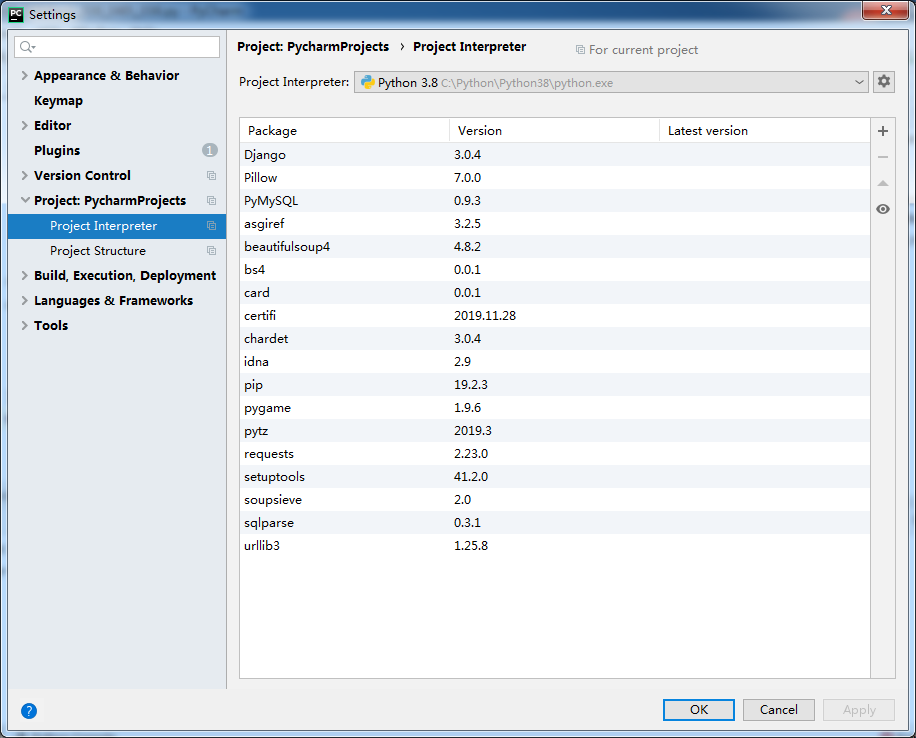Expand the Tools section

point(25,325)
